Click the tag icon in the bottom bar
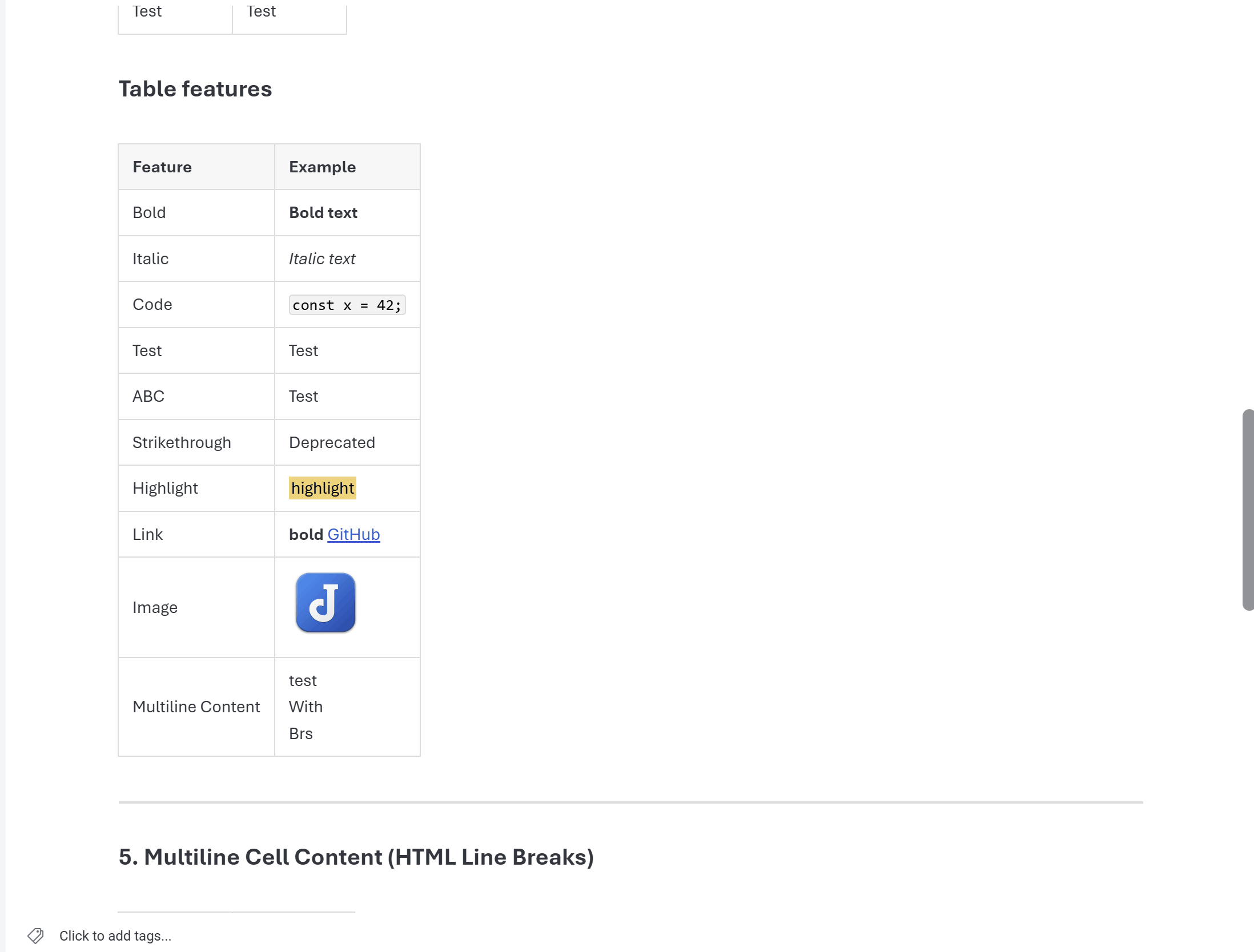 coord(35,935)
